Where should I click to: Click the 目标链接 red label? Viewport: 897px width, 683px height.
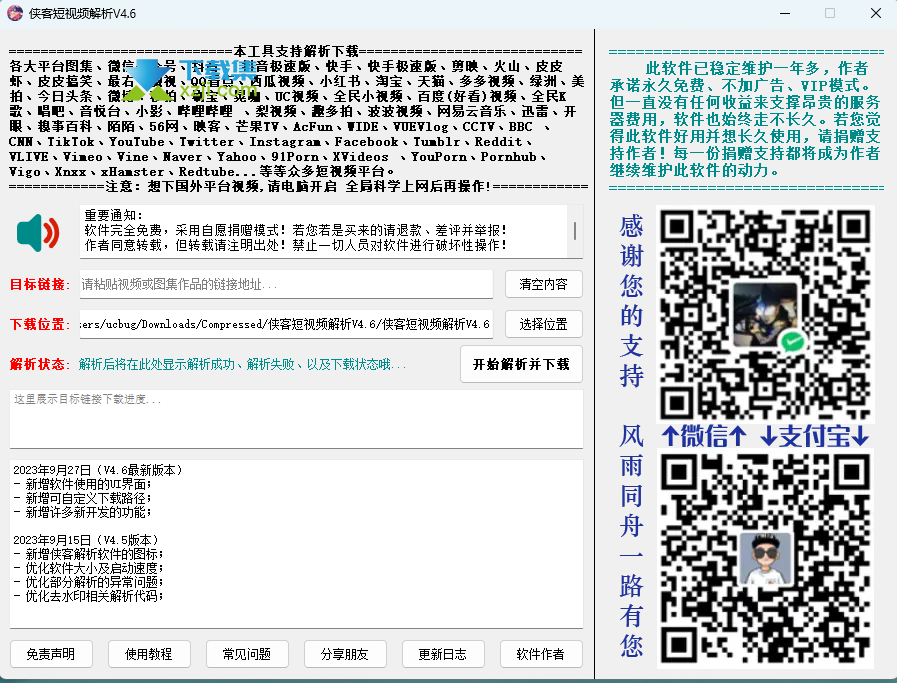[39, 284]
